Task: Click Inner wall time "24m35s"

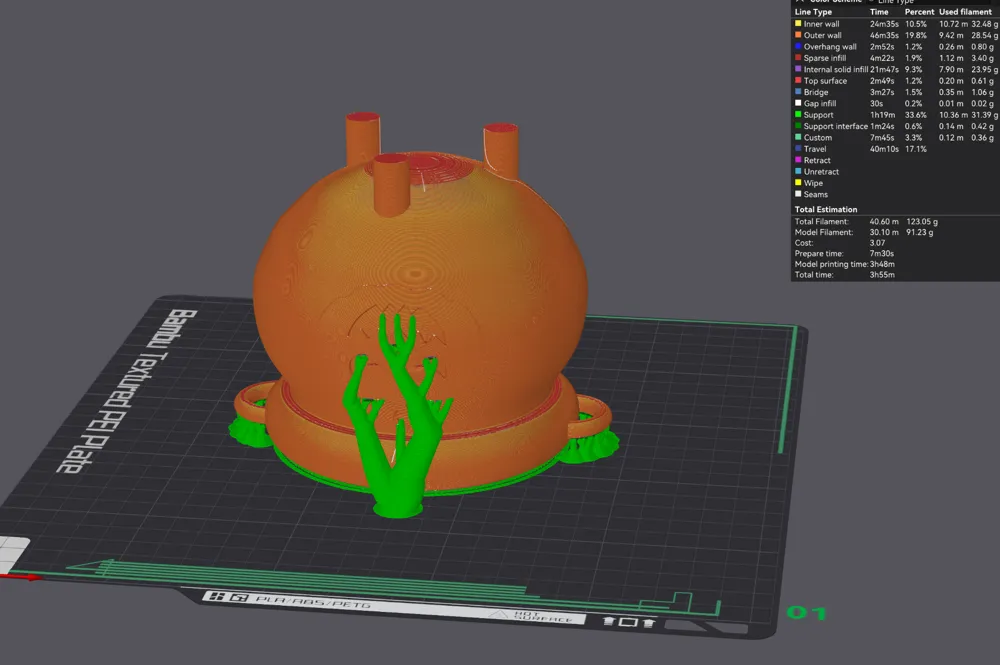Action: (x=884, y=24)
